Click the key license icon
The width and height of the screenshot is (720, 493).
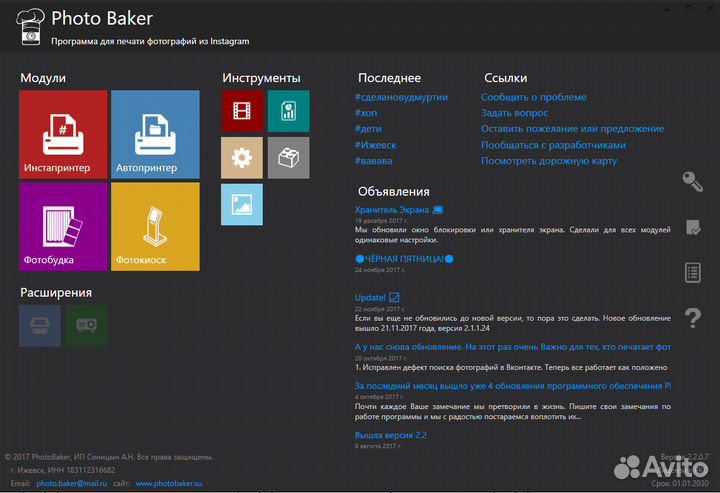coord(692,181)
